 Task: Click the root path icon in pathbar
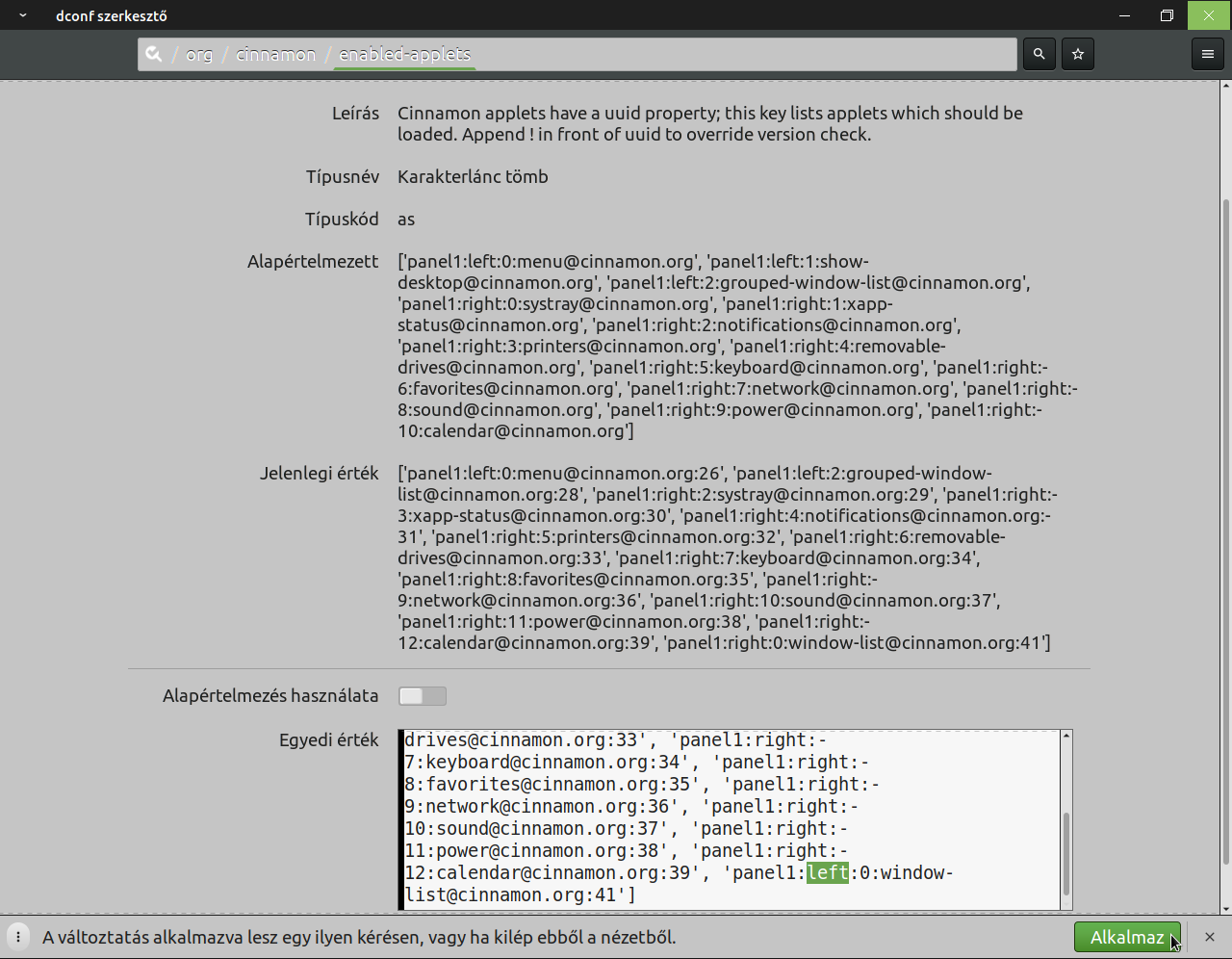click(x=154, y=54)
